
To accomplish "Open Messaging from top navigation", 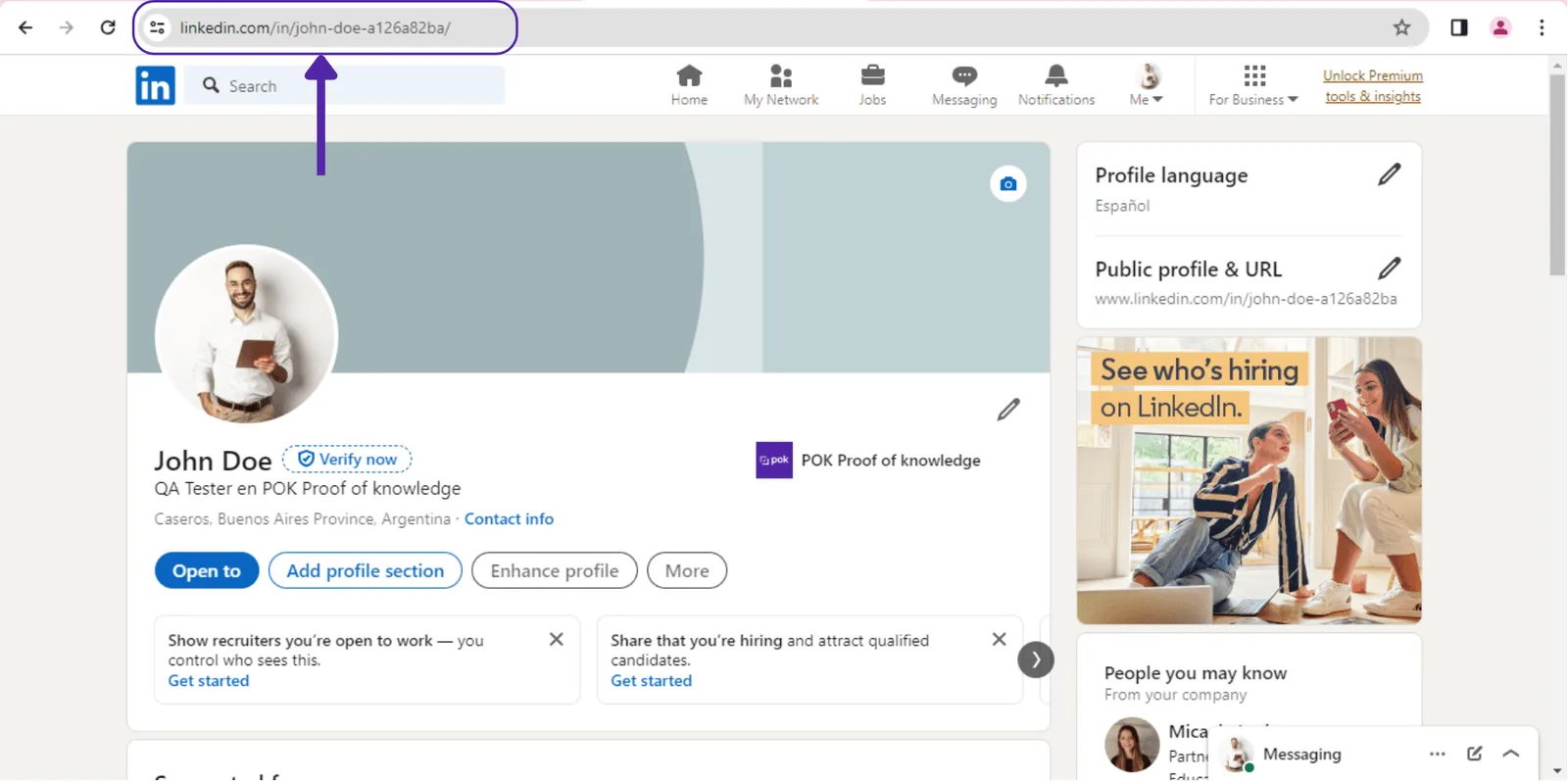I will coord(964,85).
